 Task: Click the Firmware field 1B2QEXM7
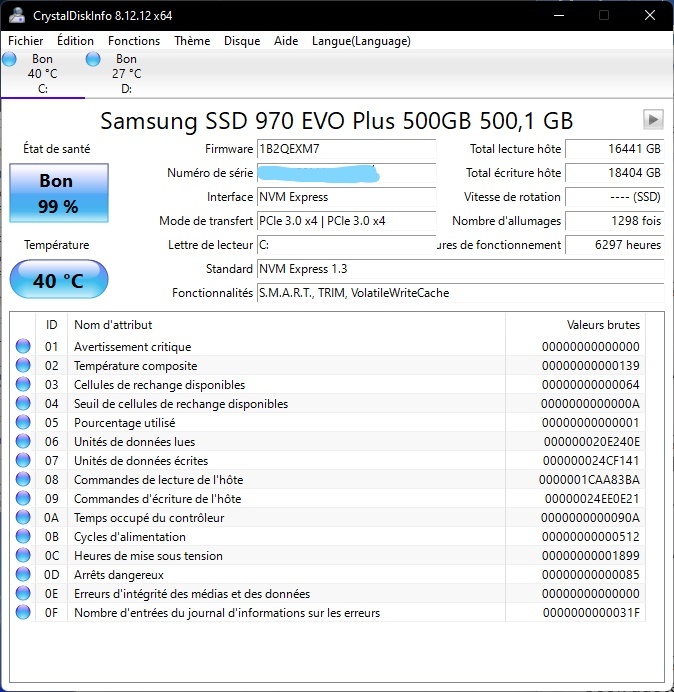[346, 149]
